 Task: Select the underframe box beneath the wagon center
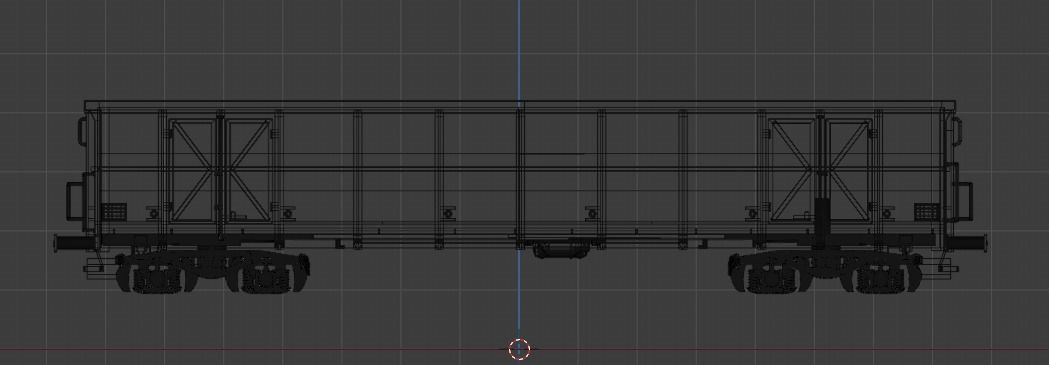(x=561, y=250)
